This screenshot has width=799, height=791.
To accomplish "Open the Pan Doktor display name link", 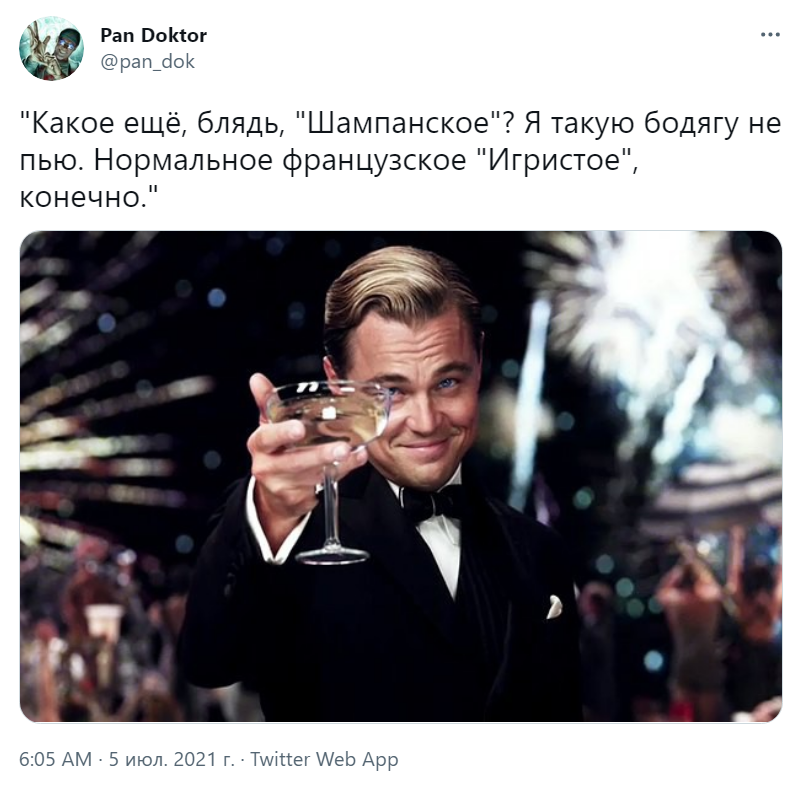I will point(153,35).
